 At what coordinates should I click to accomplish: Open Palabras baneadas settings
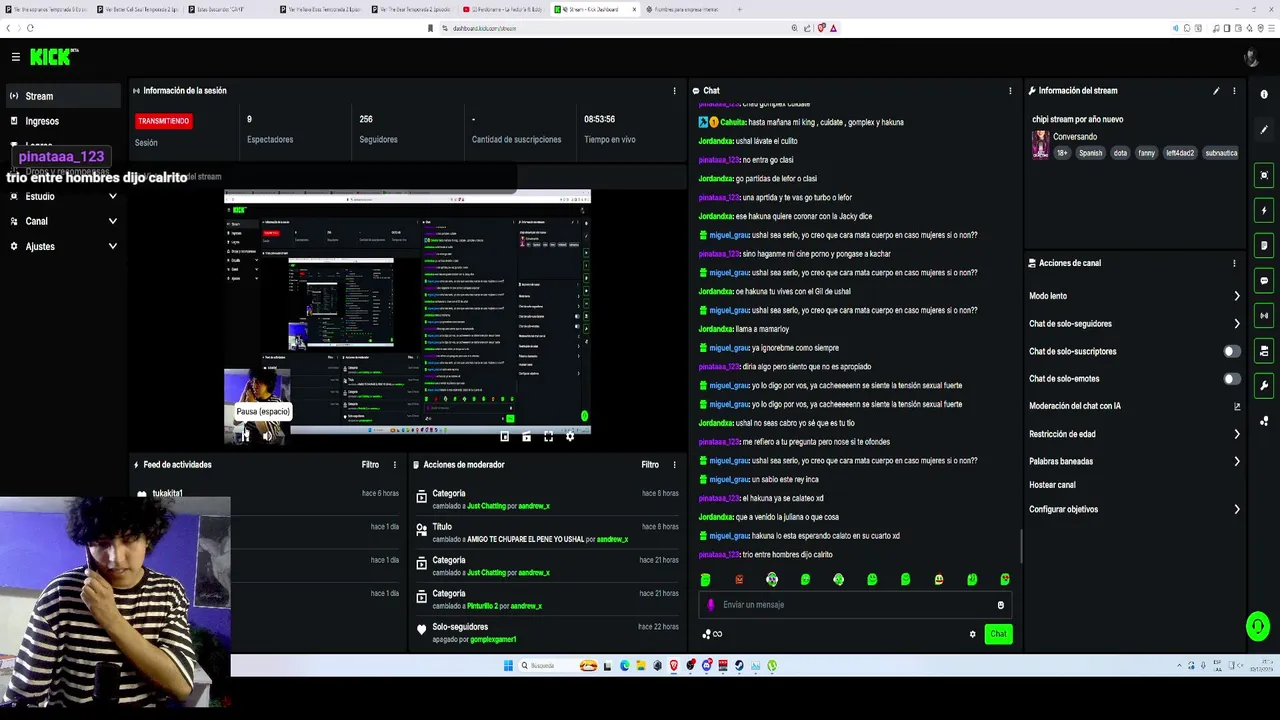pyautogui.click(x=1134, y=461)
